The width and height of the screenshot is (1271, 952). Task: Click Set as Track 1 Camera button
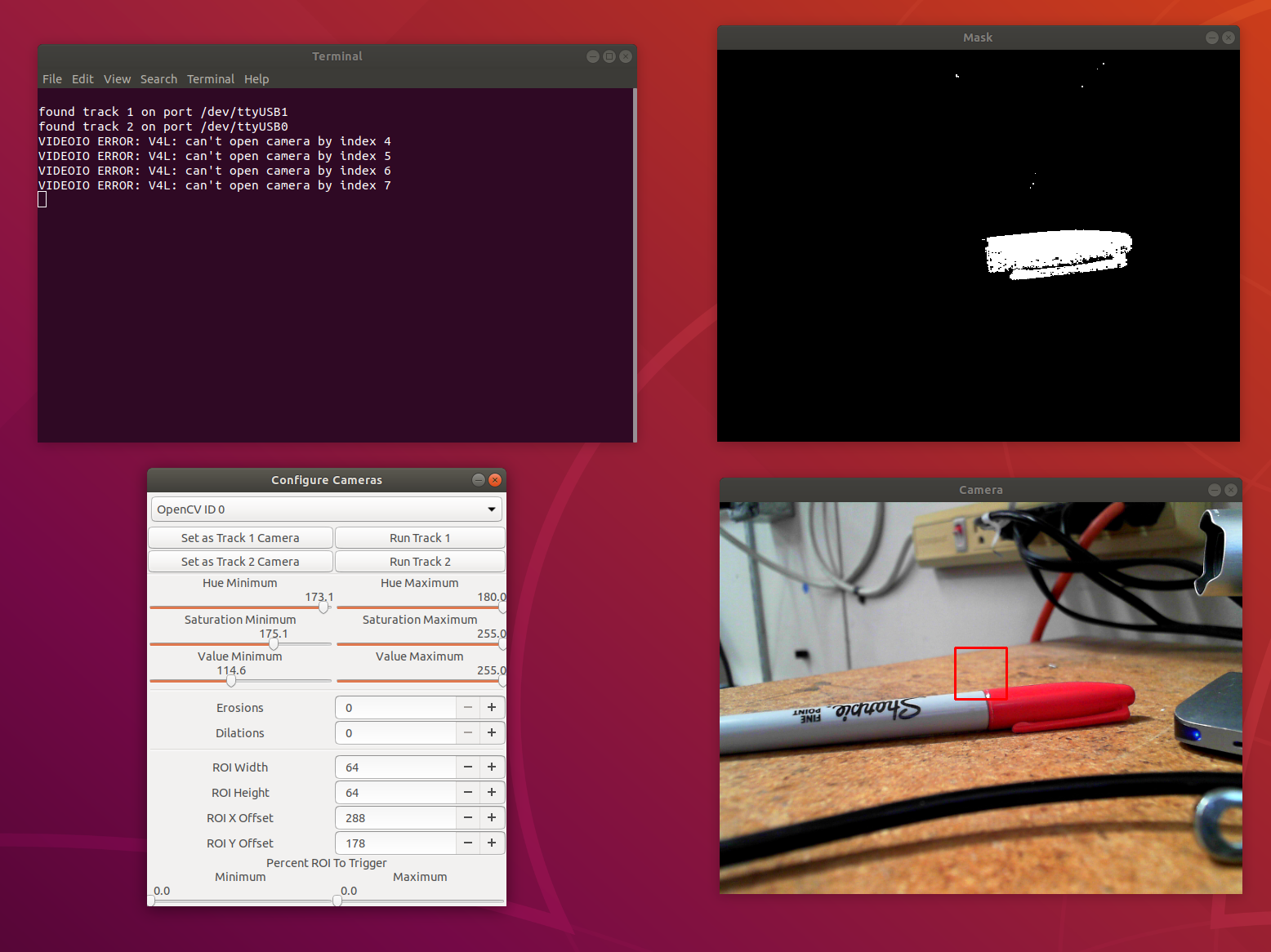pyautogui.click(x=240, y=538)
